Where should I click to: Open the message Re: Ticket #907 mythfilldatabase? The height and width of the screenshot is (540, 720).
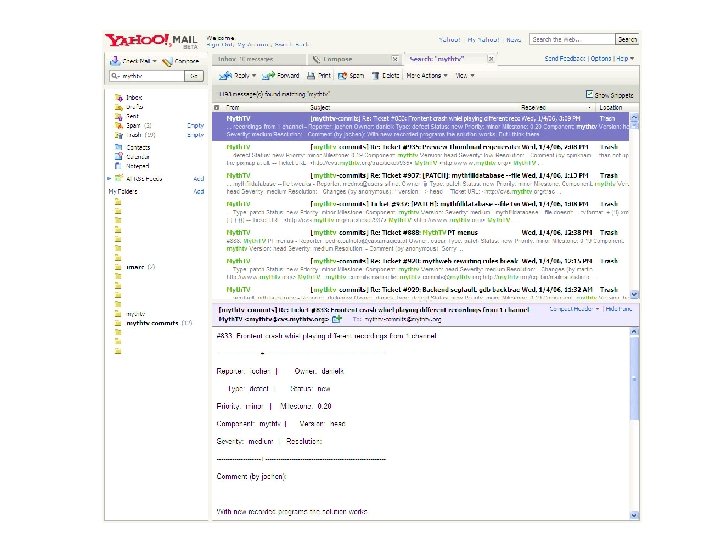(x=420, y=183)
